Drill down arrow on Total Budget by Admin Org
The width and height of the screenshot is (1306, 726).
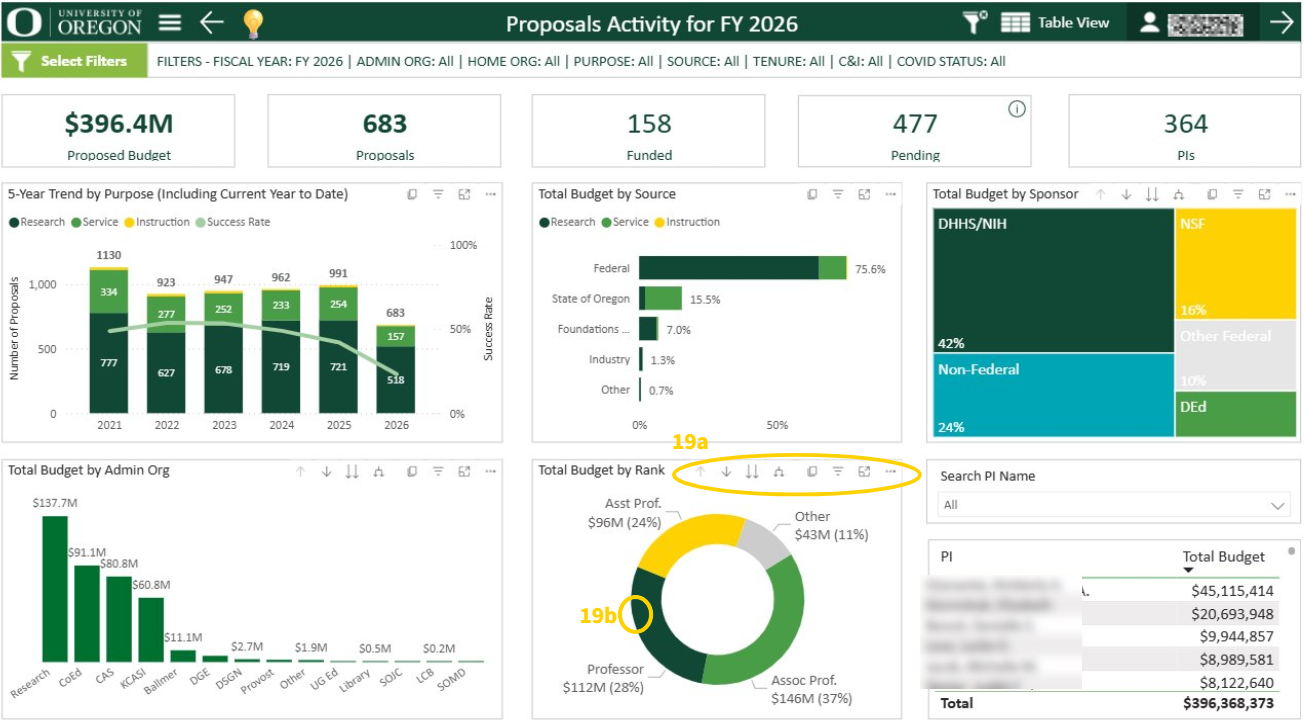click(x=326, y=471)
